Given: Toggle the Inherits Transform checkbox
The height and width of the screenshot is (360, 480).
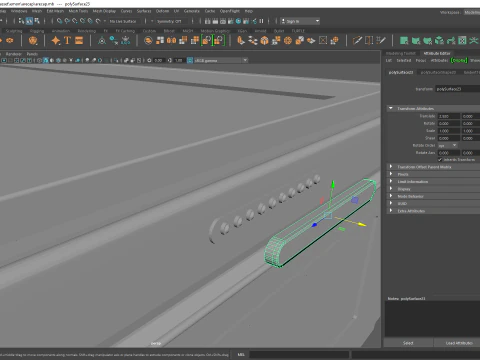Looking at the screenshot, I should coord(440,160).
